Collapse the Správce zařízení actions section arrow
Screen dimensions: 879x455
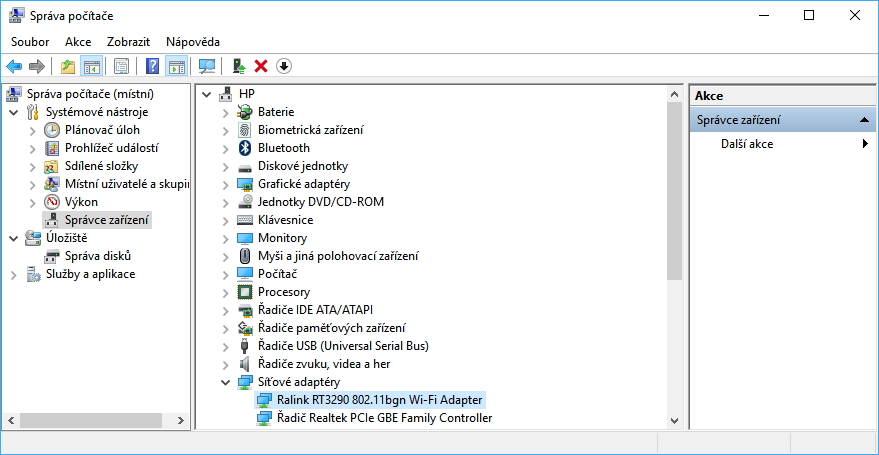pos(864,120)
